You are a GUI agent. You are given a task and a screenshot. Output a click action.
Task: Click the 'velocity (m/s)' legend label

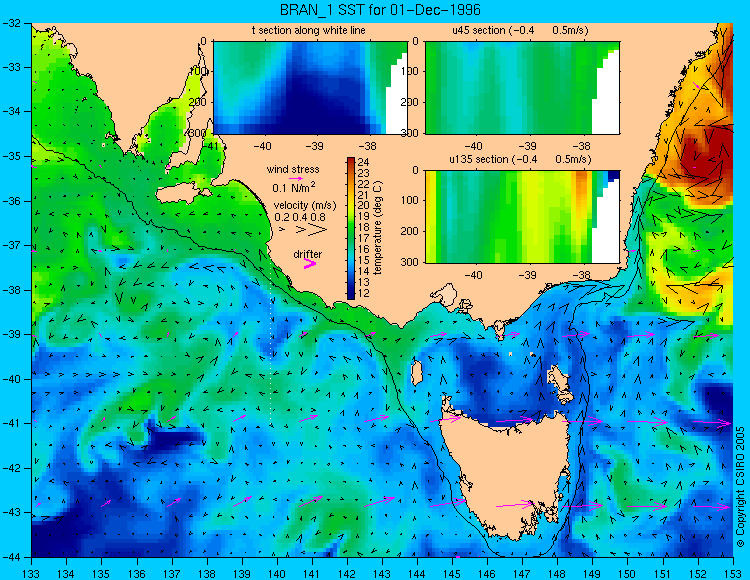pos(305,205)
